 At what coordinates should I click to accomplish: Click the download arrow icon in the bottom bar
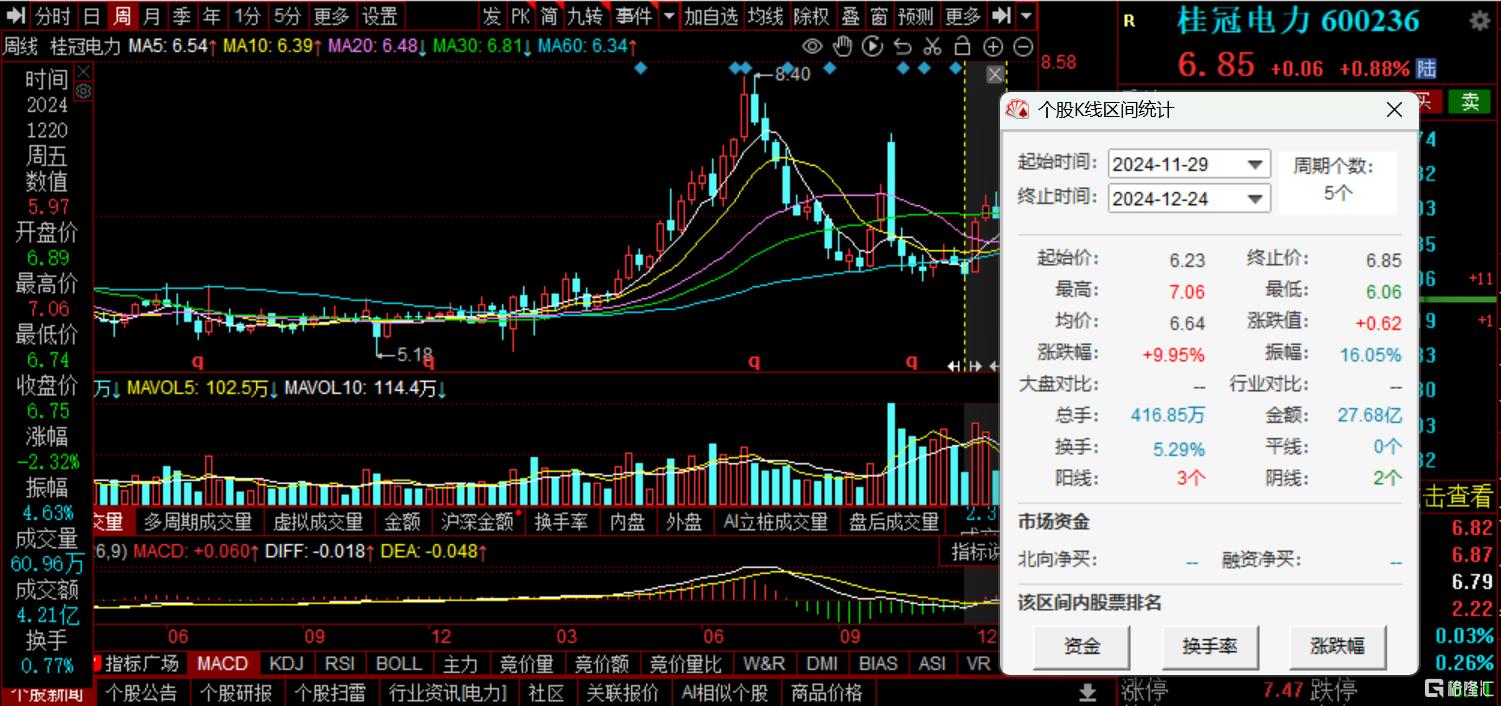tap(1087, 692)
